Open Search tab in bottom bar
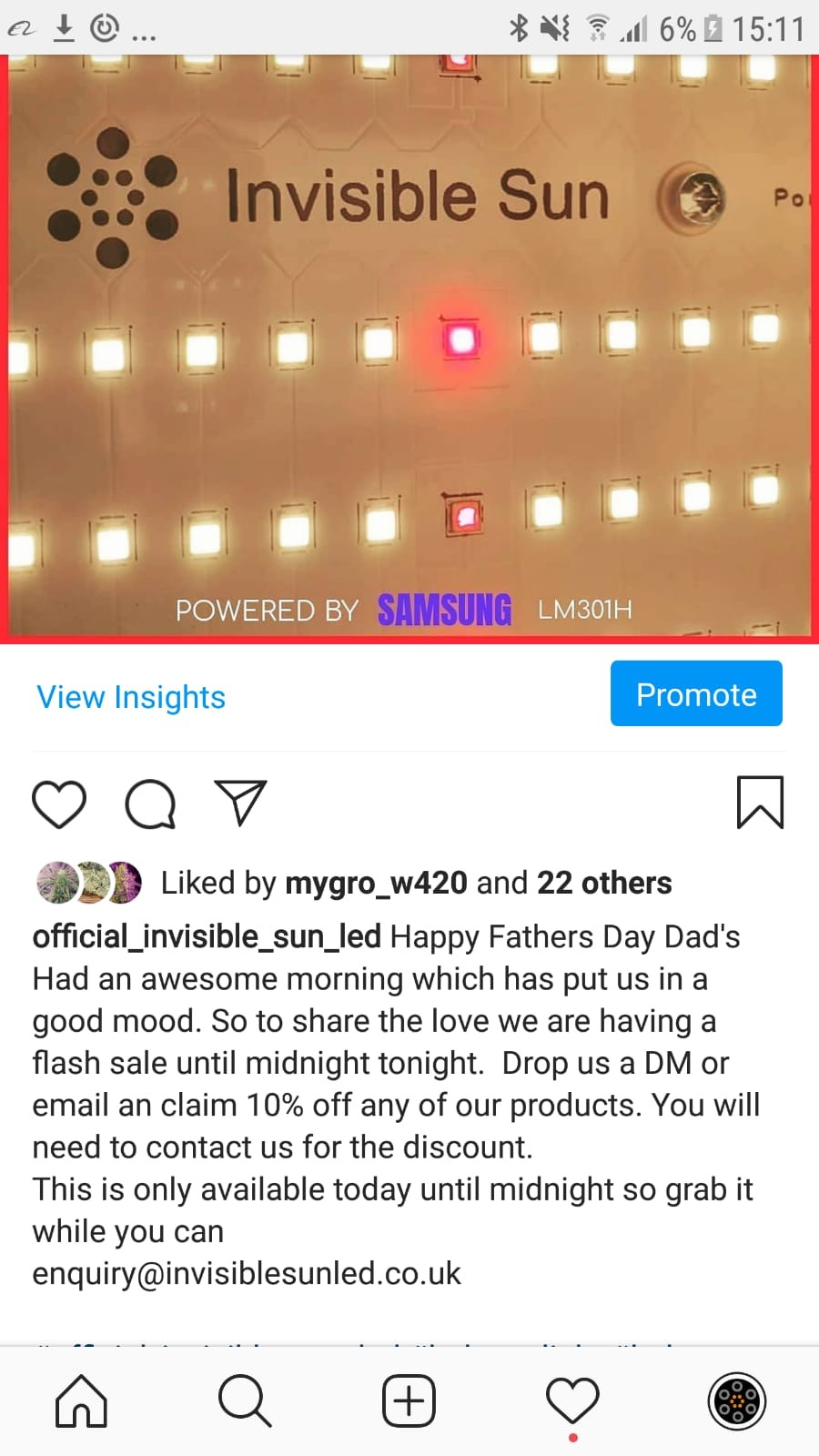The image size is (819, 1456). pos(245,1400)
